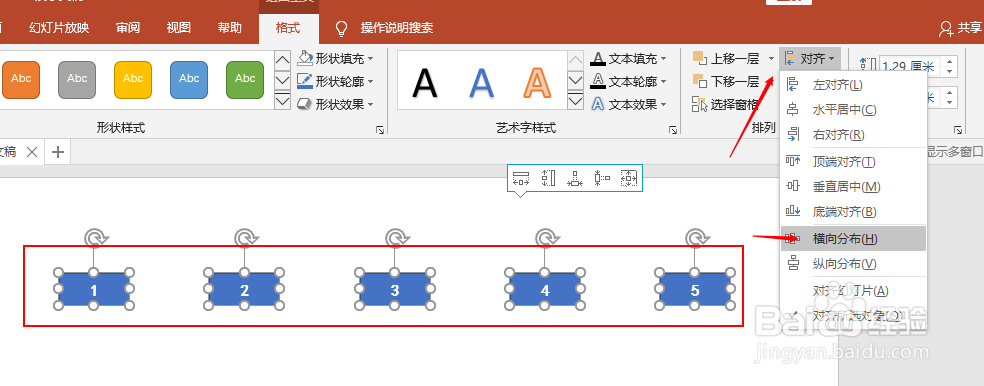Equal width and height icon in floating toolbar
Viewport: 984px width, 386px height.
[629, 178]
